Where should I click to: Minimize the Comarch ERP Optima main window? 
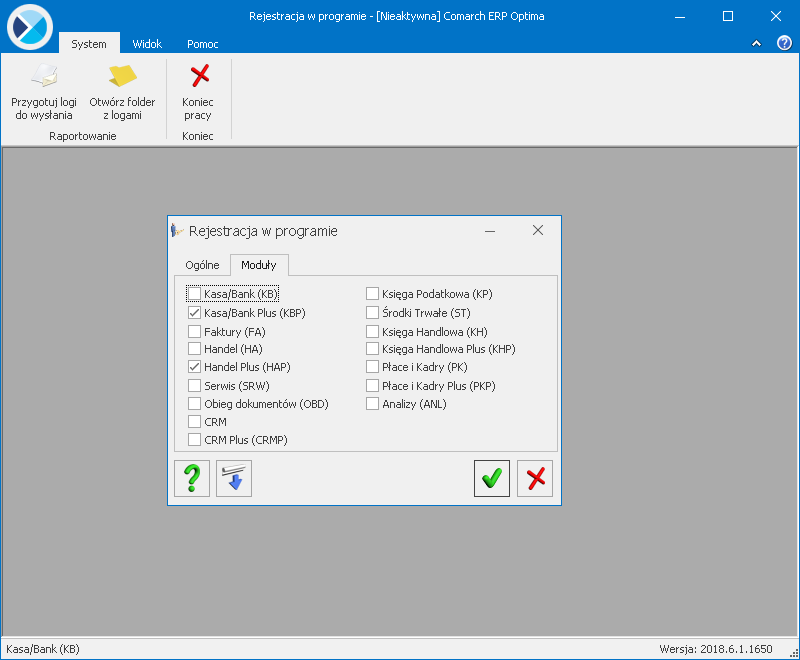(x=680, y=16)
